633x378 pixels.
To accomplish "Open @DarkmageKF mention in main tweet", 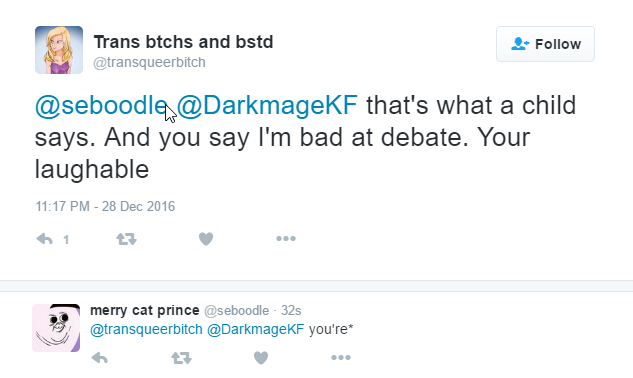I will point(267,105).
